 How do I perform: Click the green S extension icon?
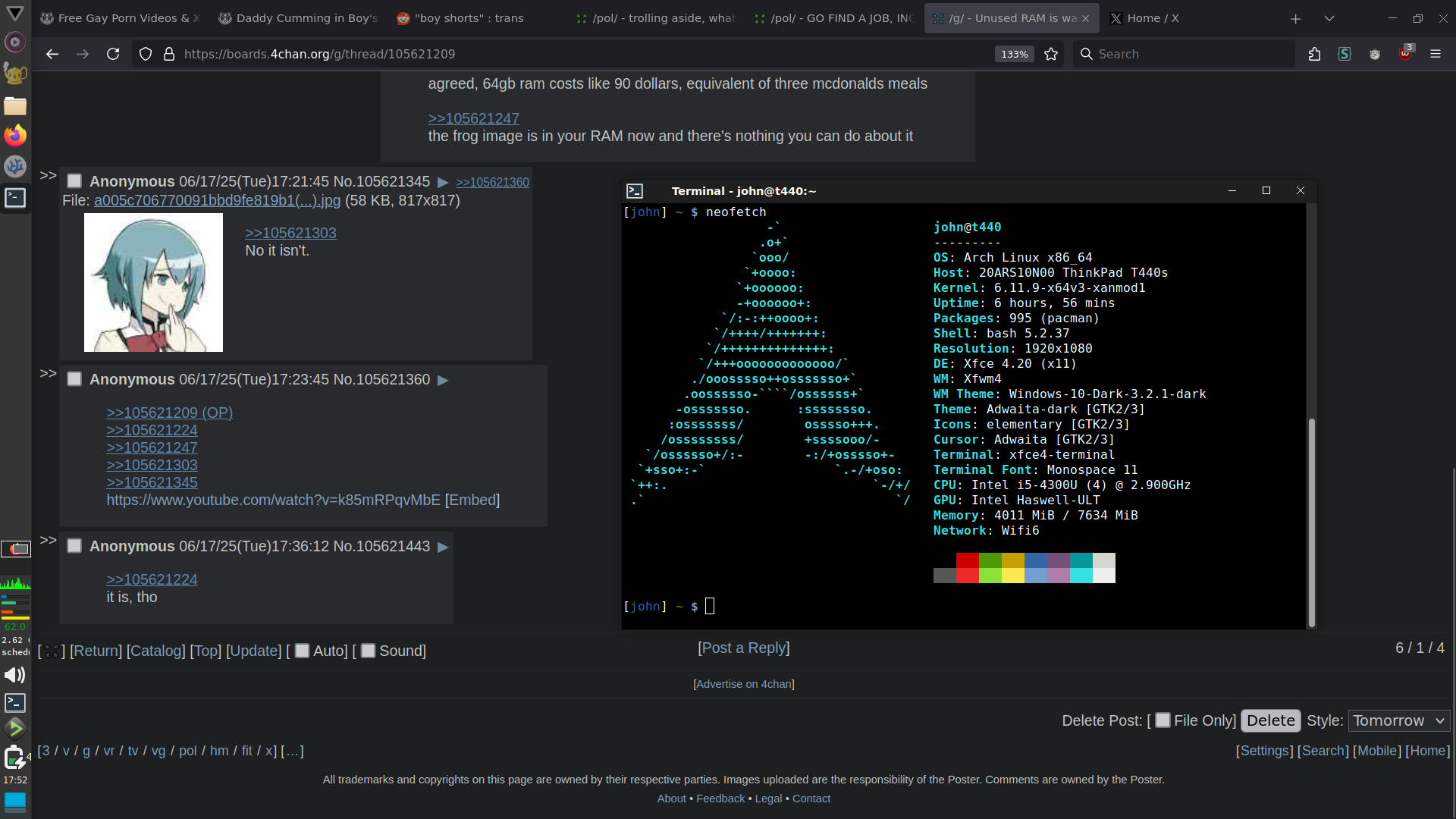[x=1345, y=54]
